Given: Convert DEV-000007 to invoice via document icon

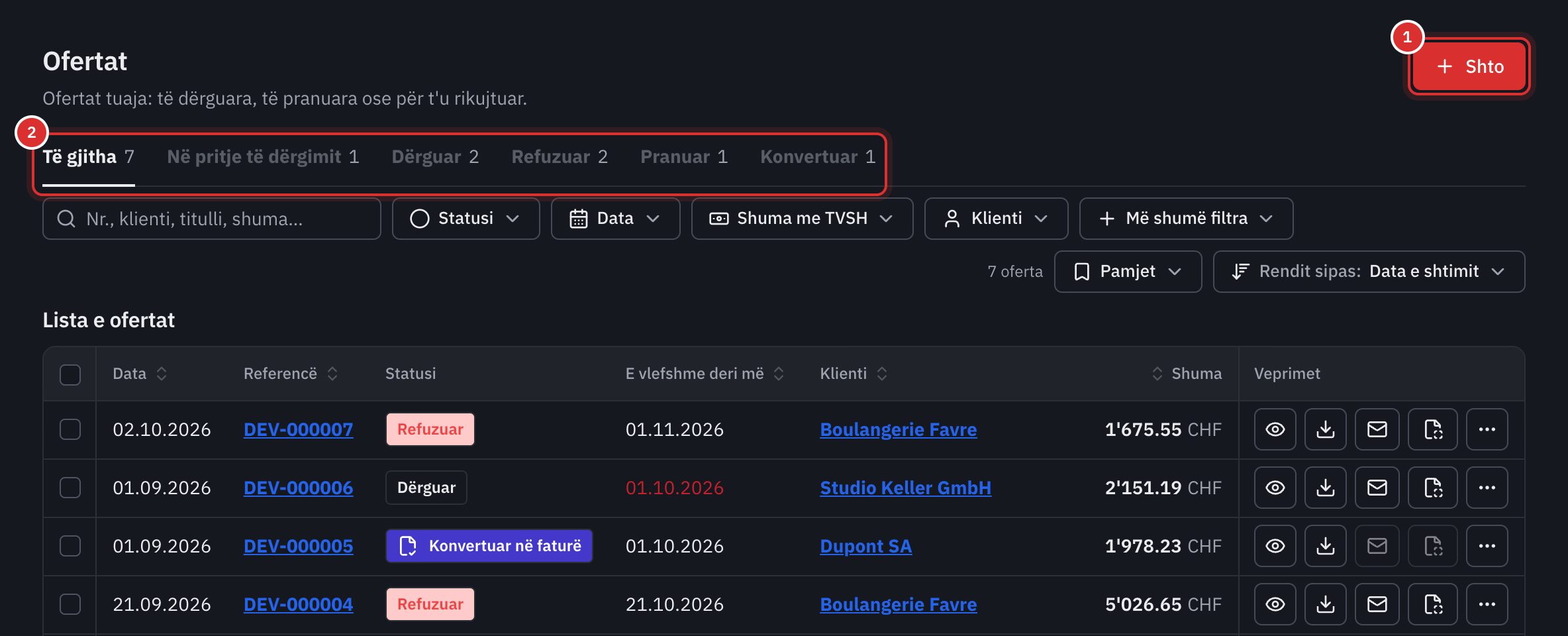Looking at the screenshot, I should 1433,429.
